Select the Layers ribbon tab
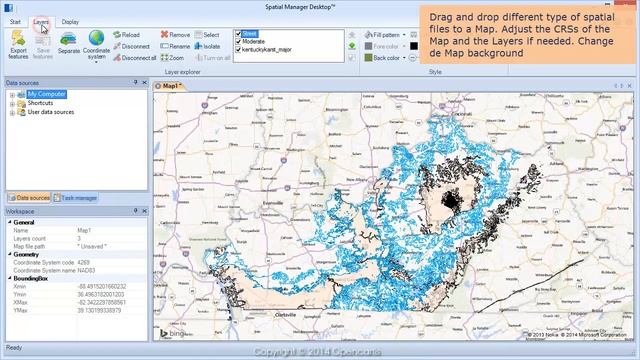Image resolution: width=640 pixels, height=360 pixels. click(x=41, y=22)
